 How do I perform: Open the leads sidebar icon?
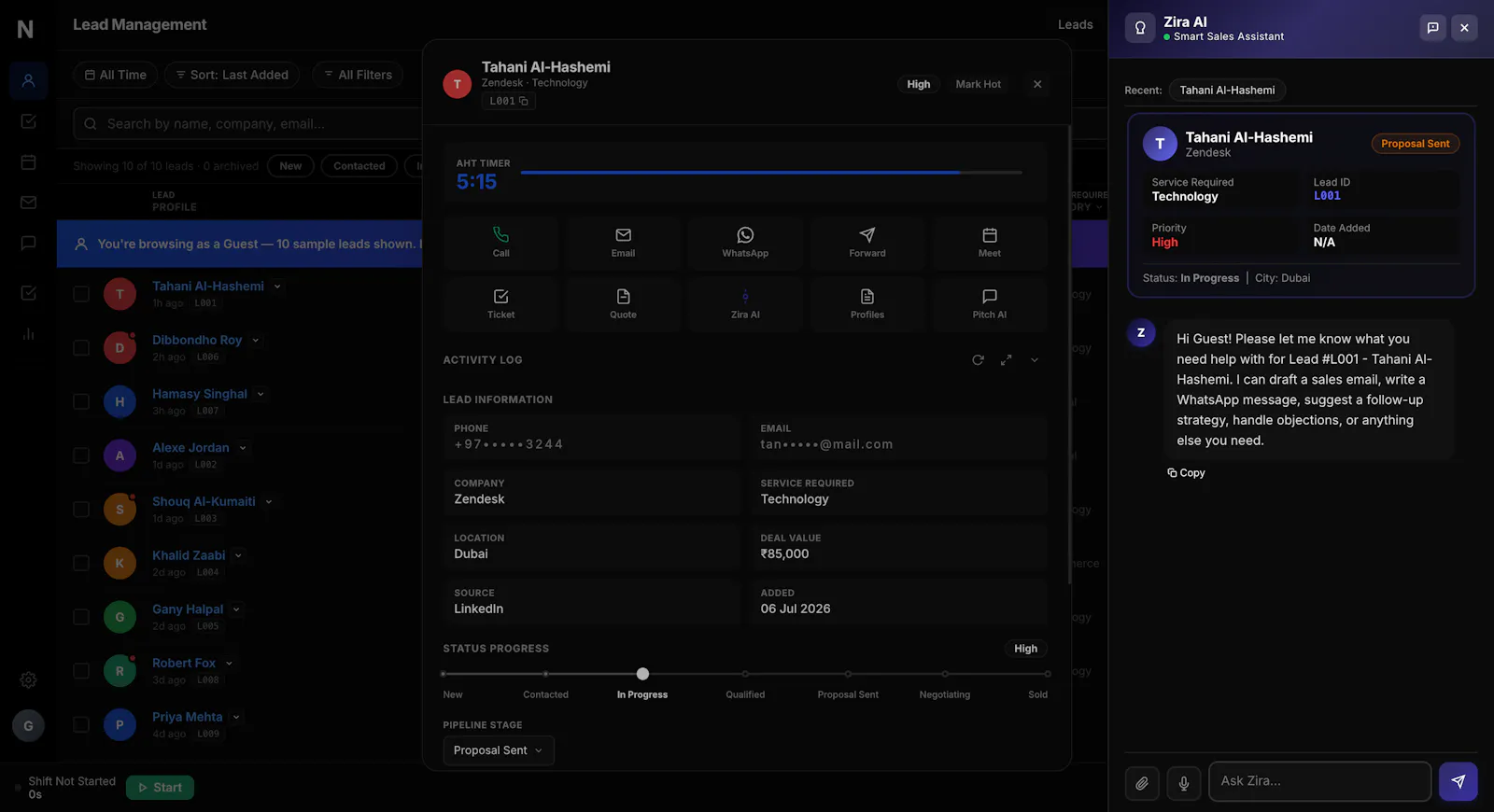[x=28, y=81]
